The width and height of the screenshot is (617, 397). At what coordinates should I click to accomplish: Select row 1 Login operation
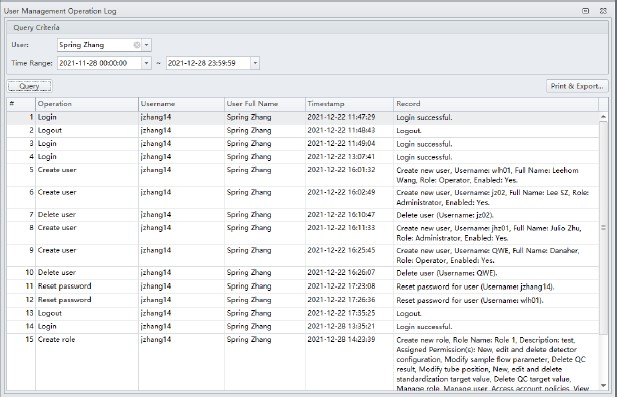click(47, 117)
